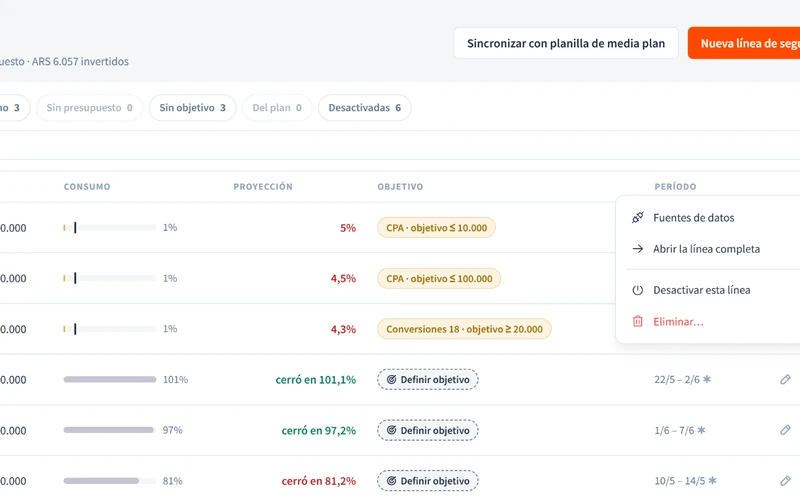The image size is (800, 500).
Task: Click Definir objetivo in the 97,2% row
Action: pos(428,430)
